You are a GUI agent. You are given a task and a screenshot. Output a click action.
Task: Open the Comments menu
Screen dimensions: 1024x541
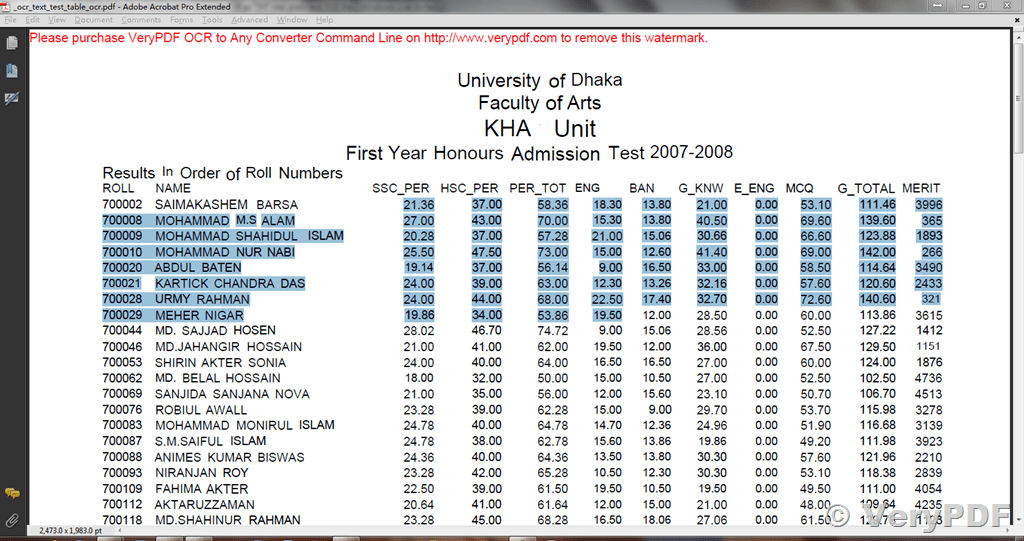[141, 20]
